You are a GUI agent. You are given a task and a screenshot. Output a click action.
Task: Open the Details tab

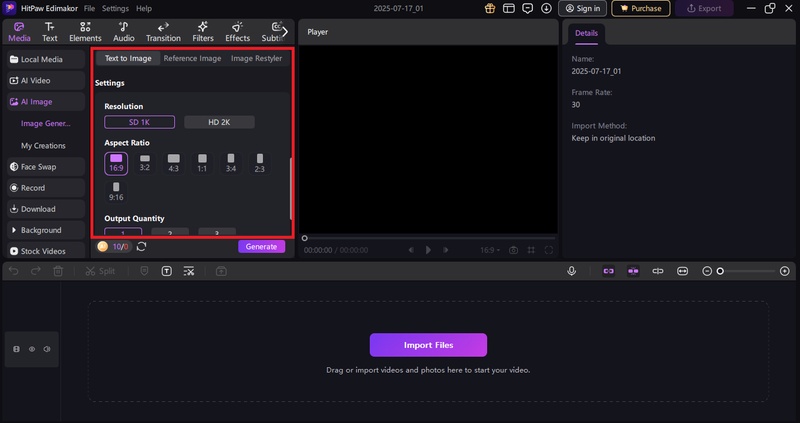[586, 33]
